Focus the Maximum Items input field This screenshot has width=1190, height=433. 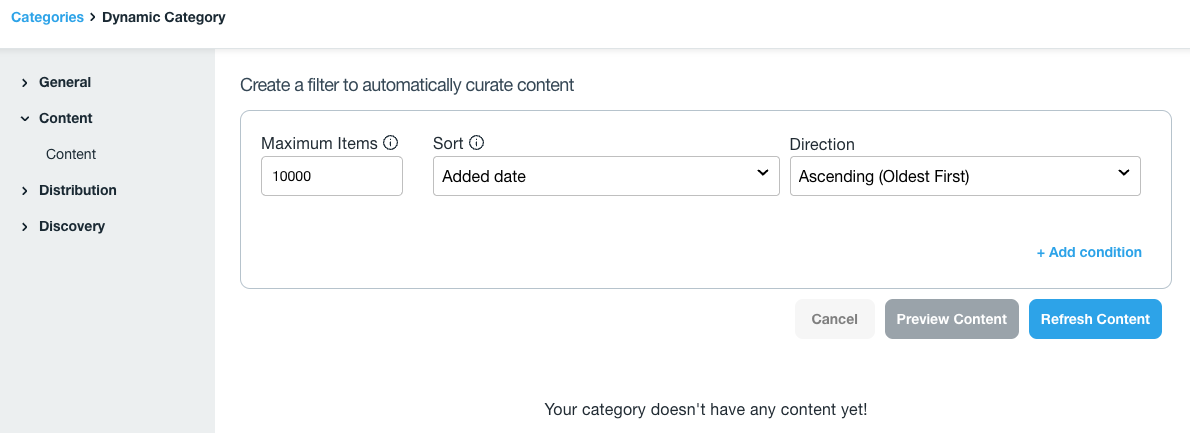[331, 176]
